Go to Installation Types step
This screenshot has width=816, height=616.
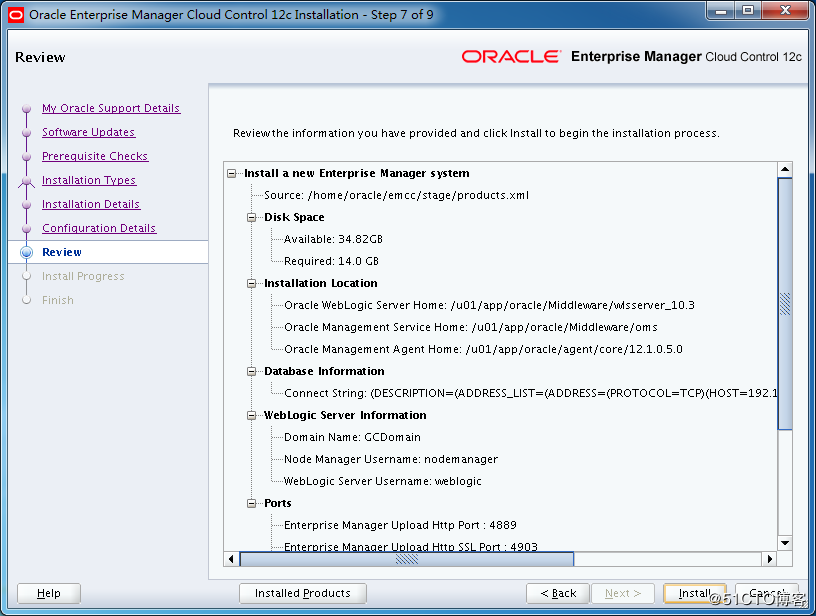tap(89, 180)
